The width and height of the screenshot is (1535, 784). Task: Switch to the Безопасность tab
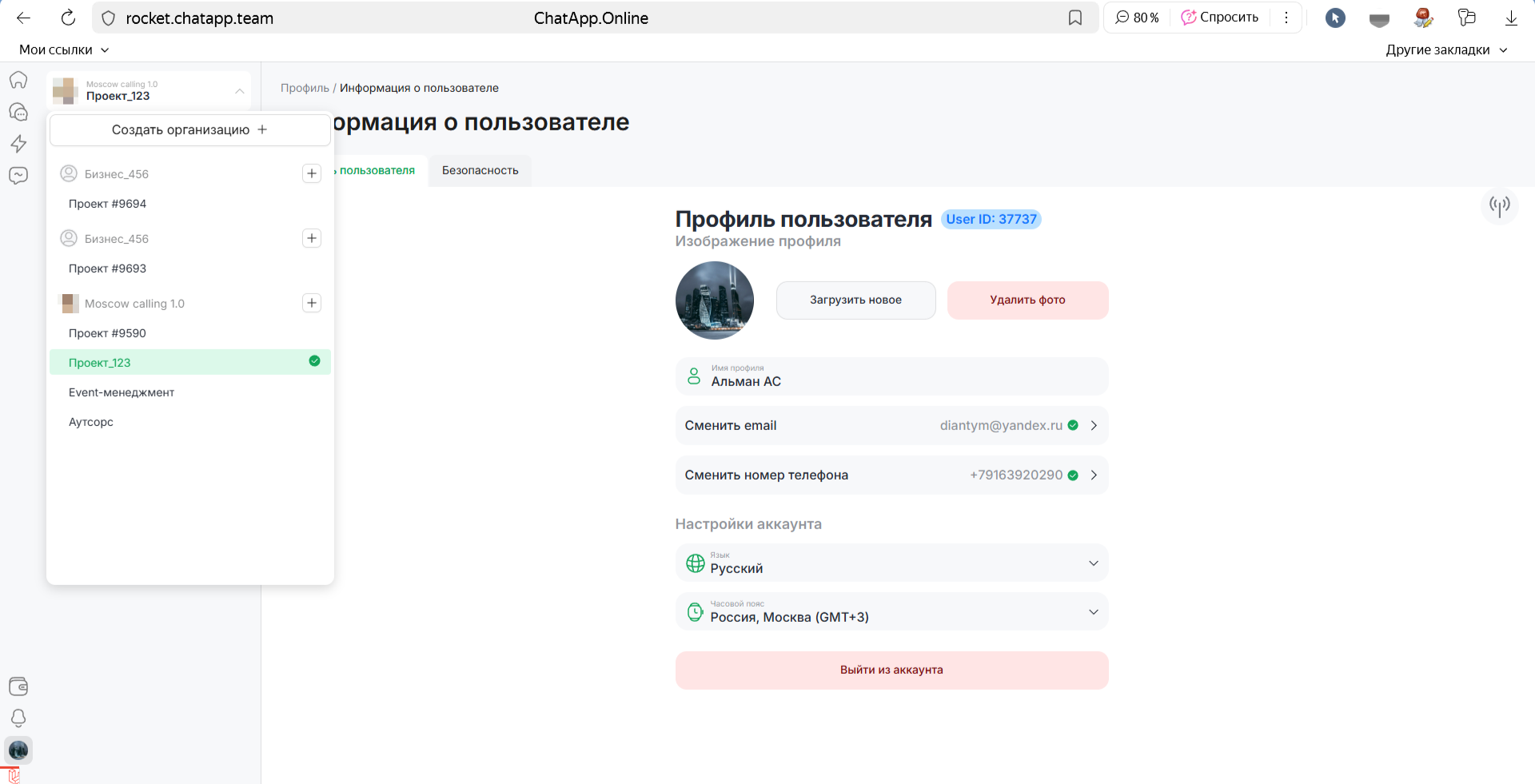480,170
